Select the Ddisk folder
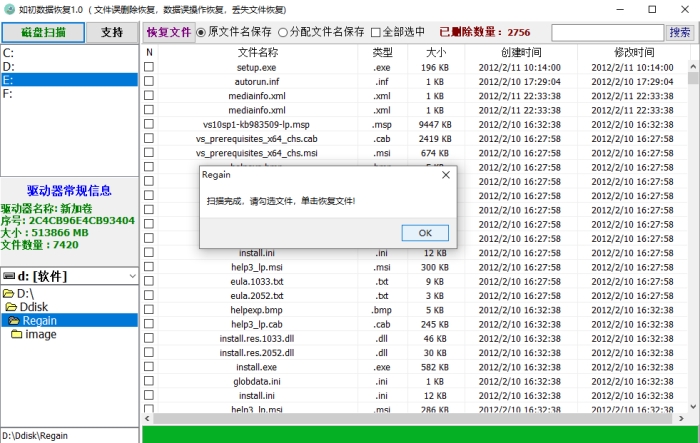The image size is (700, 443). click(x=26, y=307)
